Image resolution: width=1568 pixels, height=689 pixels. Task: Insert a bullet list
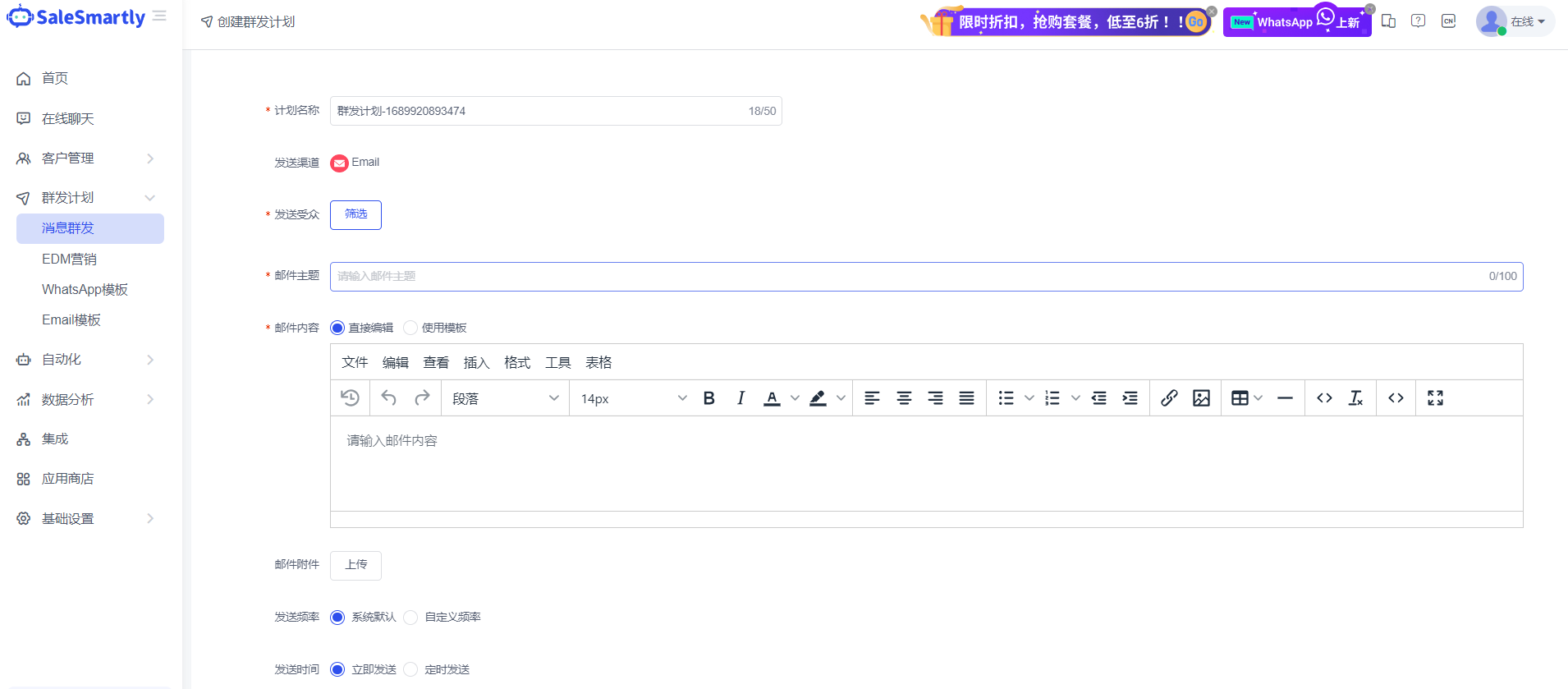(x=1006, y=398)
